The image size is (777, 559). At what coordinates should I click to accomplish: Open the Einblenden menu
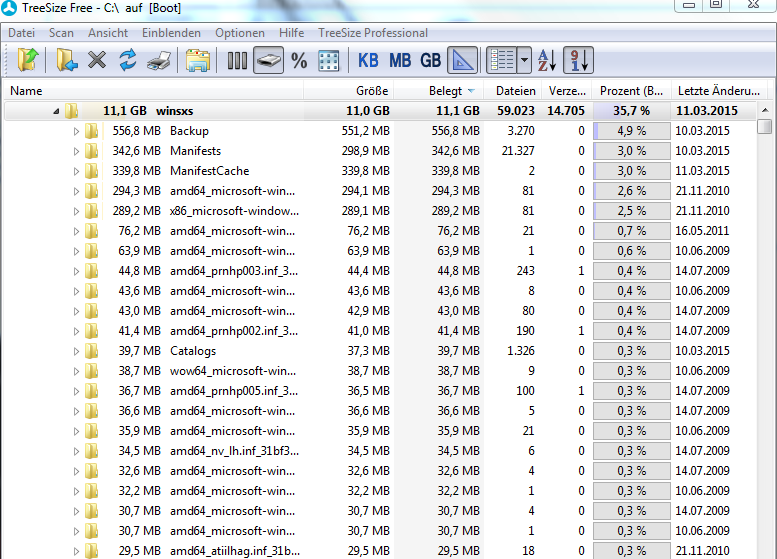point(171,33)
